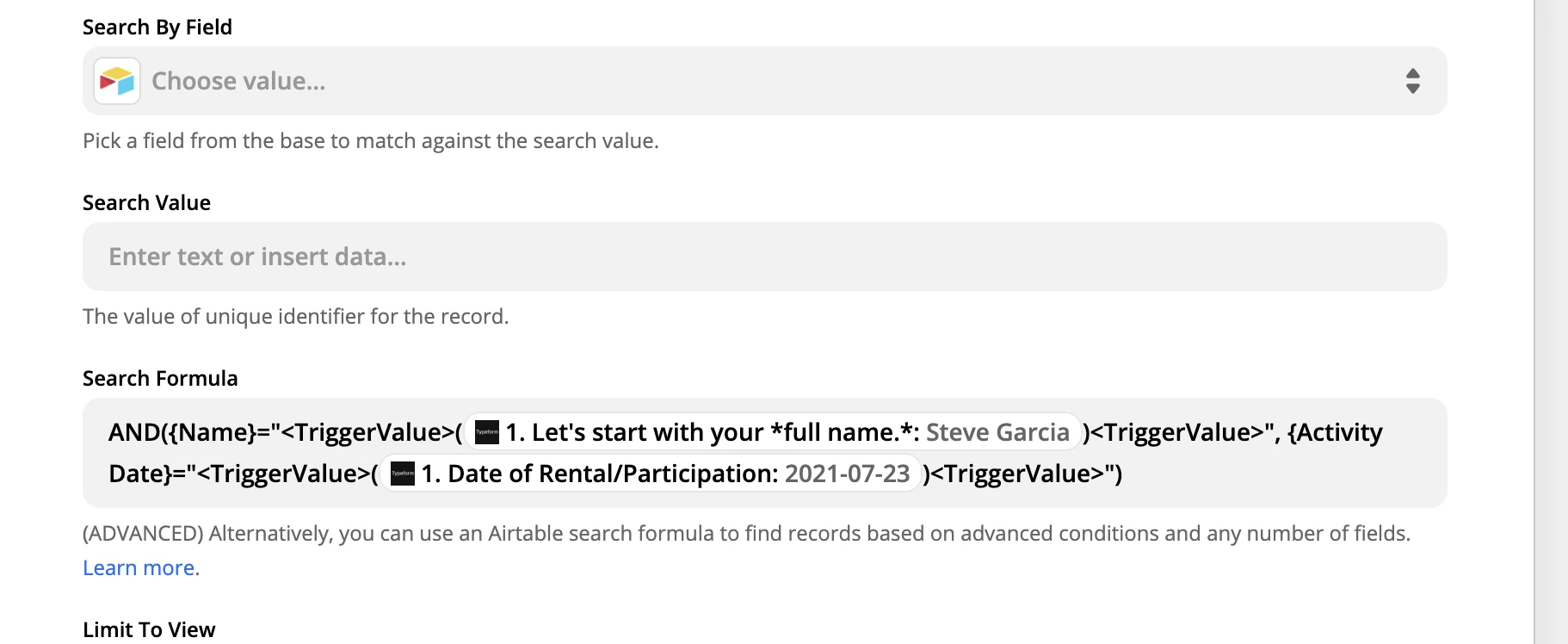Focus the Search Value text input

click(764, 257)
